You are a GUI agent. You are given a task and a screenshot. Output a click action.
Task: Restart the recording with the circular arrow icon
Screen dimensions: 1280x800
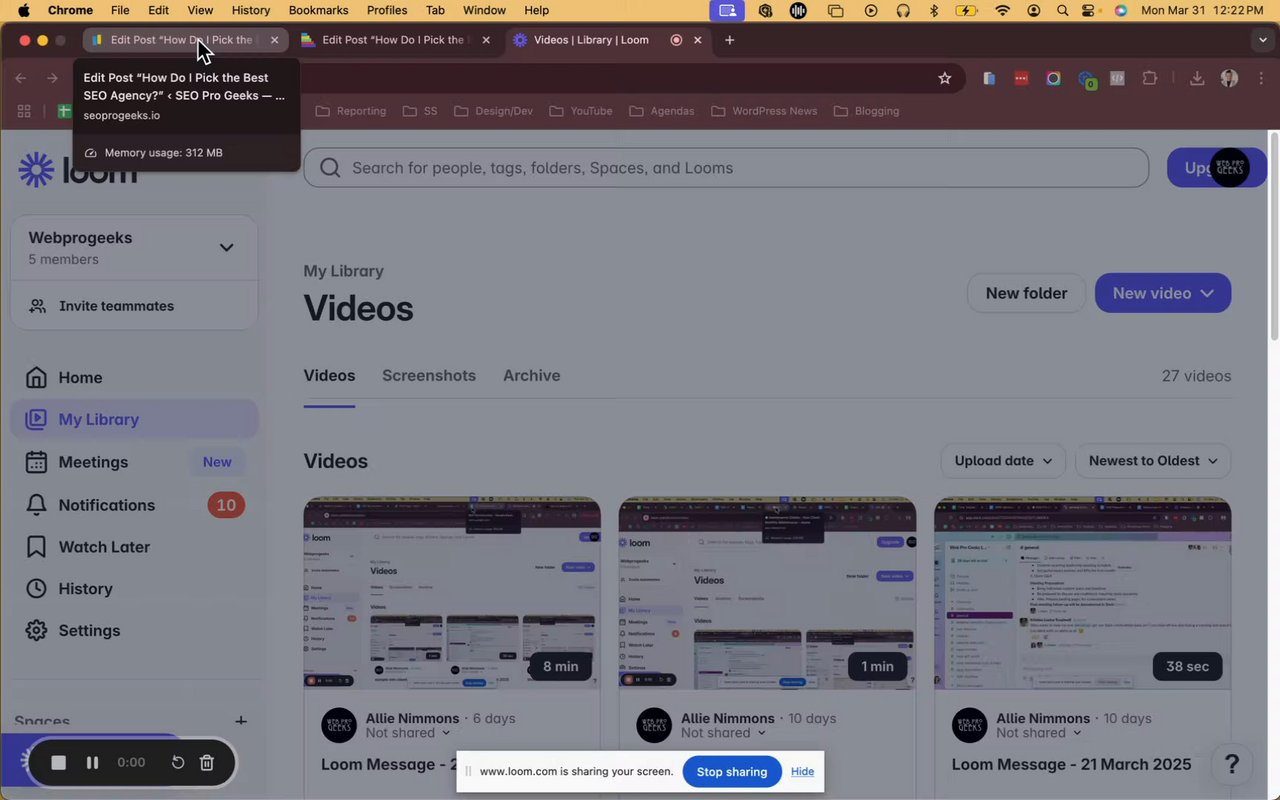click(x=177, y=763)
